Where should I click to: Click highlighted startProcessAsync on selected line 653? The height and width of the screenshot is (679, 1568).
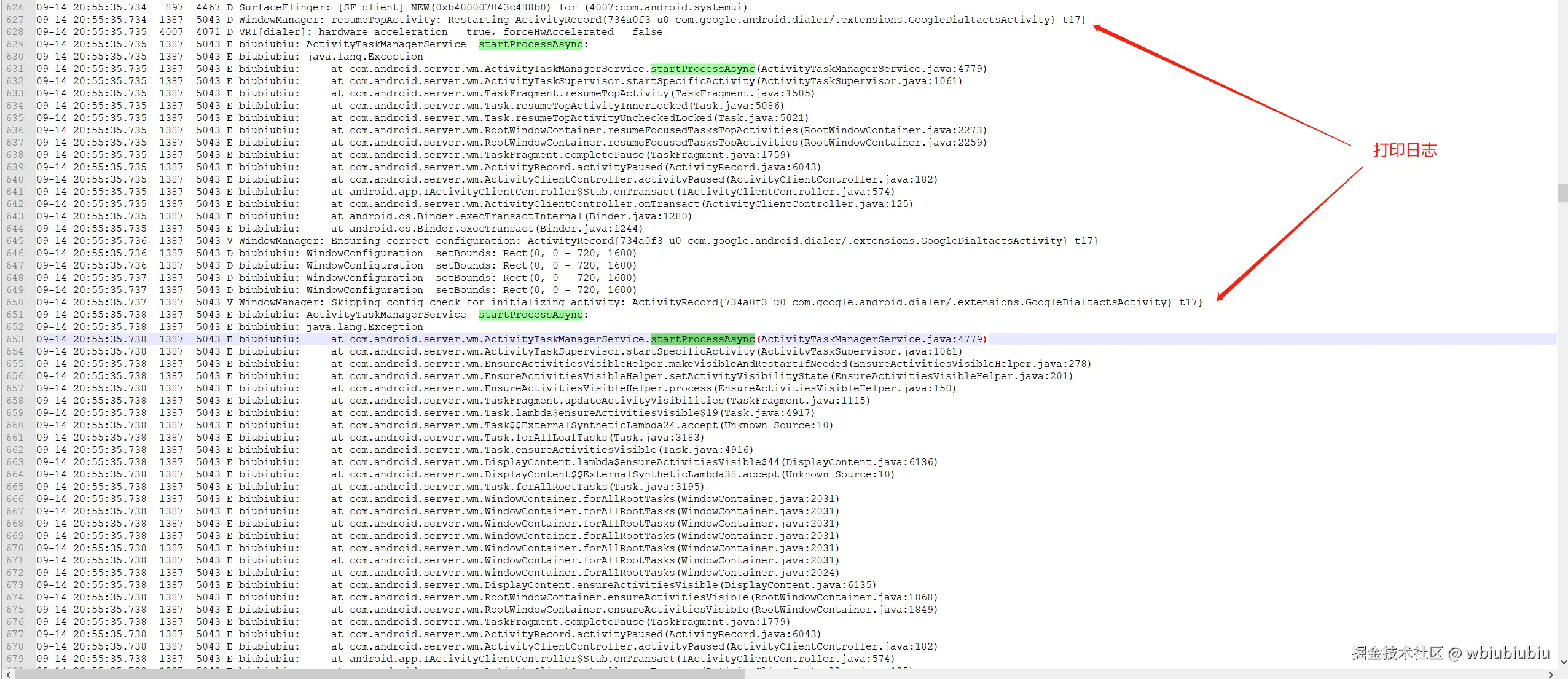coord(704,339)
